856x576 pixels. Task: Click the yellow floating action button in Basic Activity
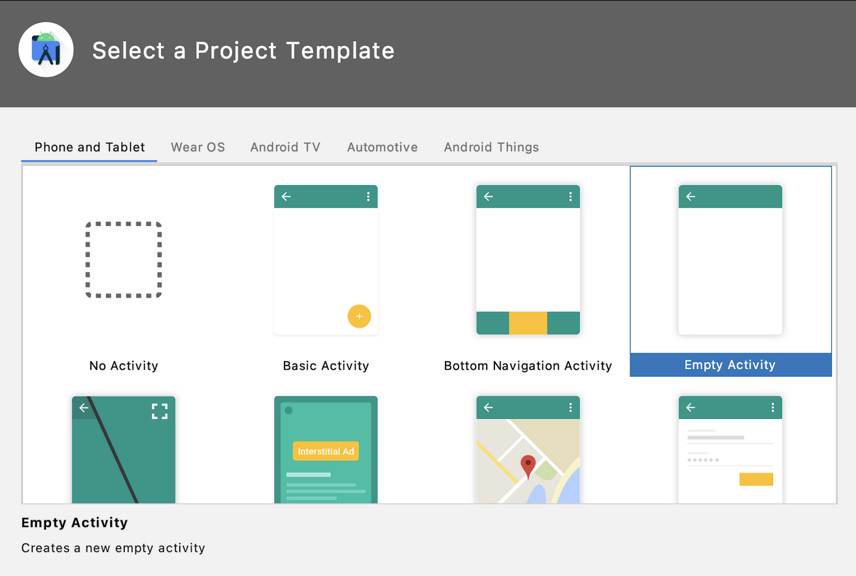[x=359, y=316]
